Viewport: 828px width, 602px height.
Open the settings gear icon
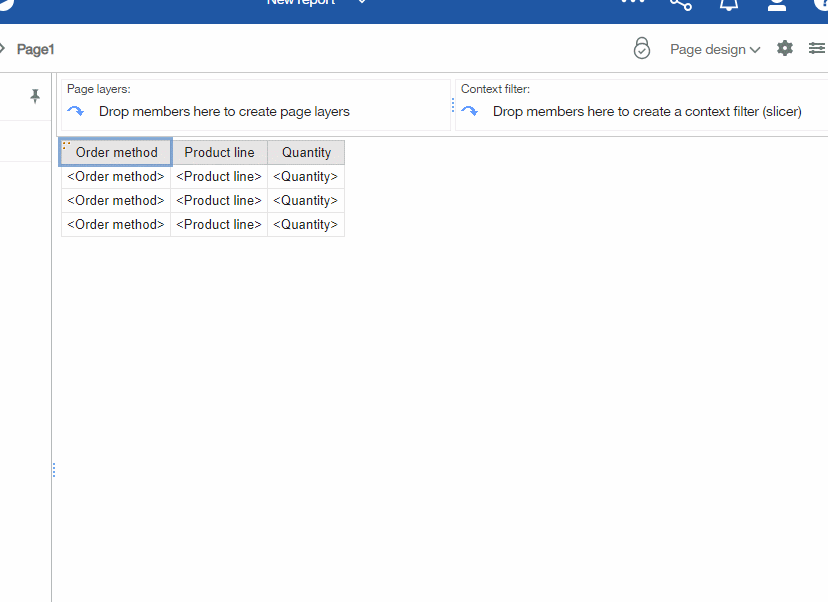click(785, 49)
